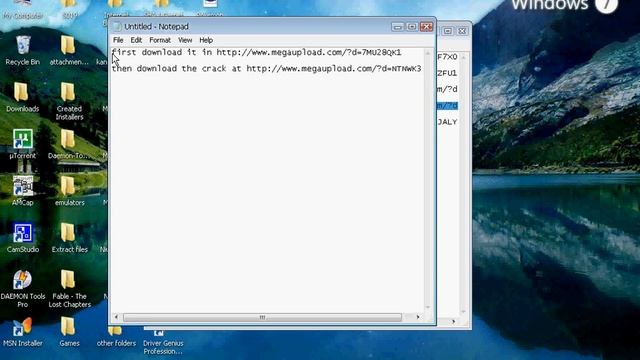640x360 pixels.
Task: Launch the CamStudio shortcut
Action: (22, 238)
